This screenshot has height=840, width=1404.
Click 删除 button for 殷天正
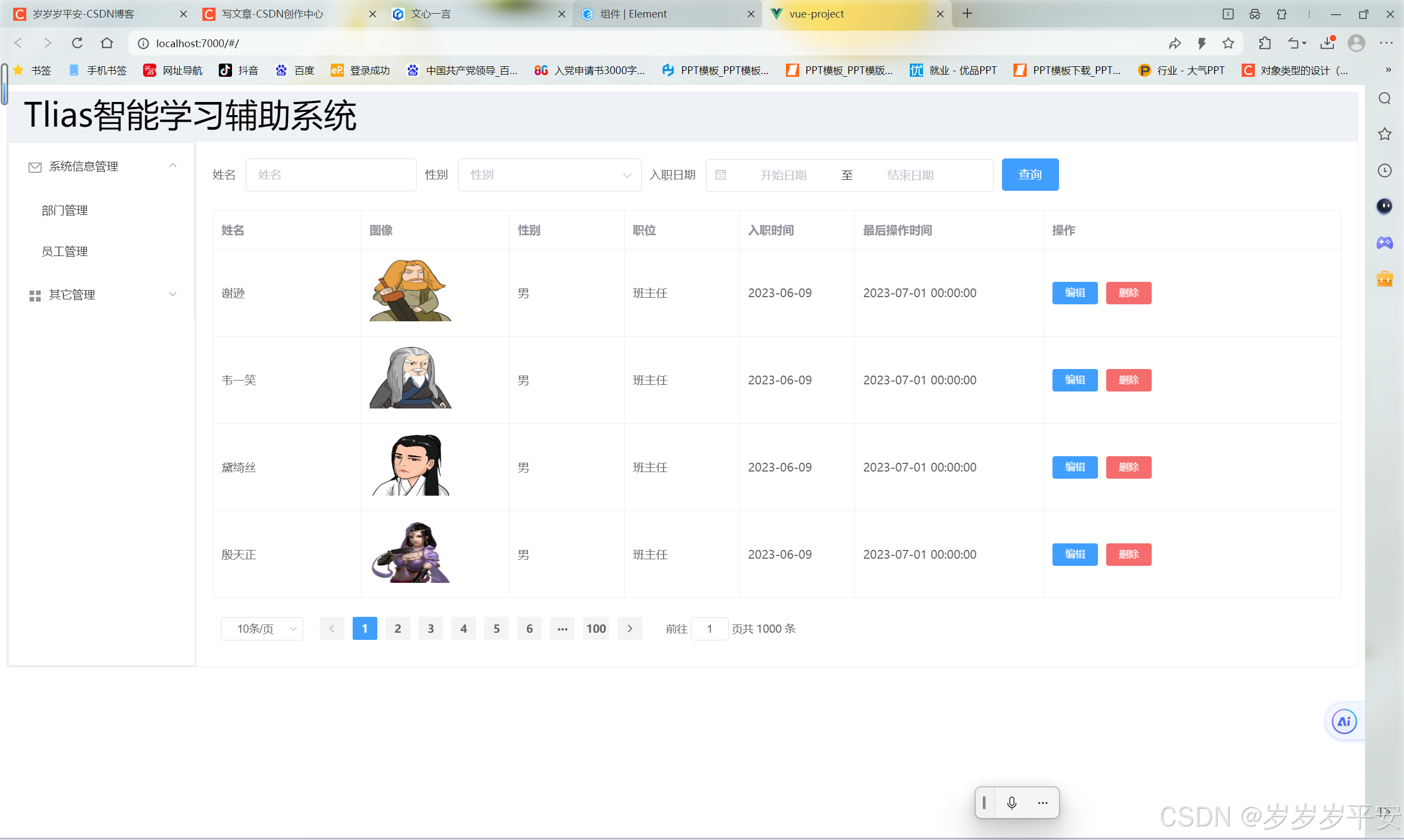point(1128,554)
